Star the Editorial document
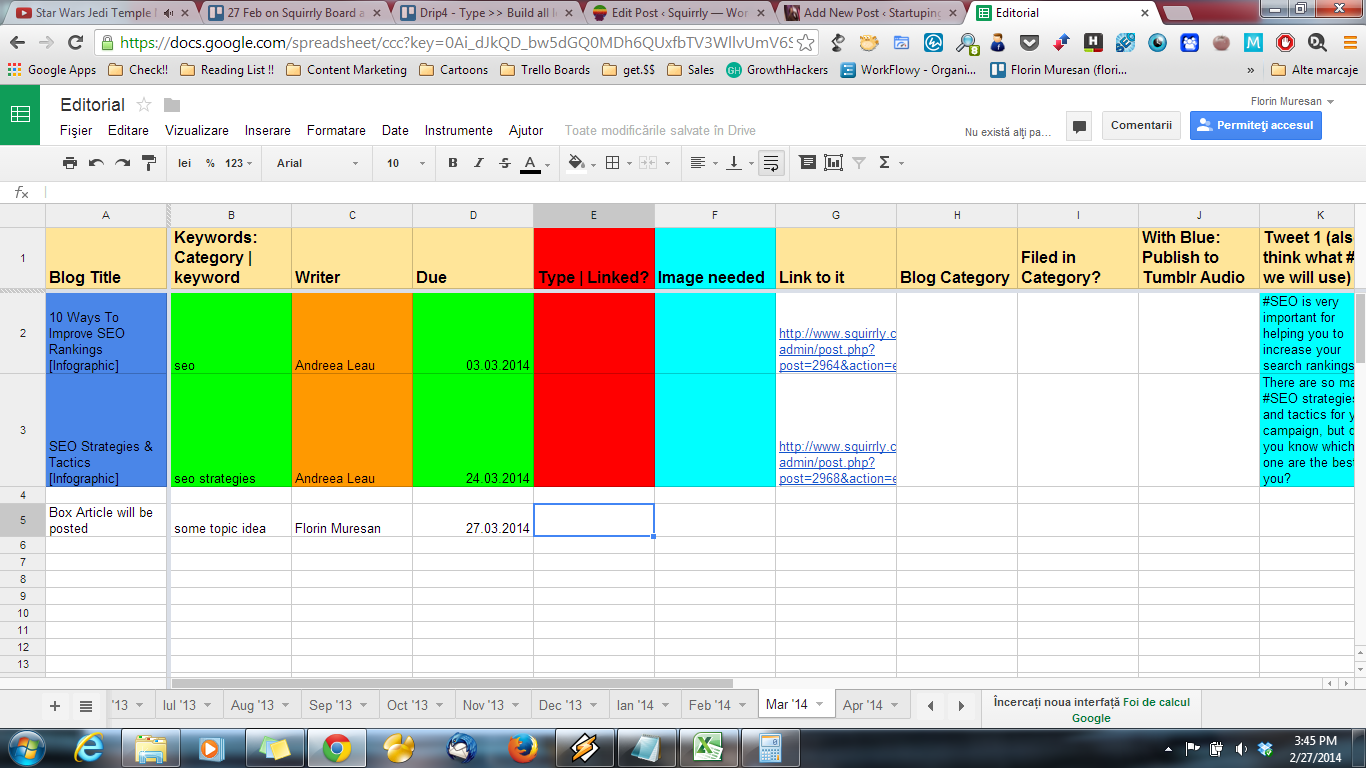The height and width of the screenshot is (768, 1366). [x=144, y=105]
